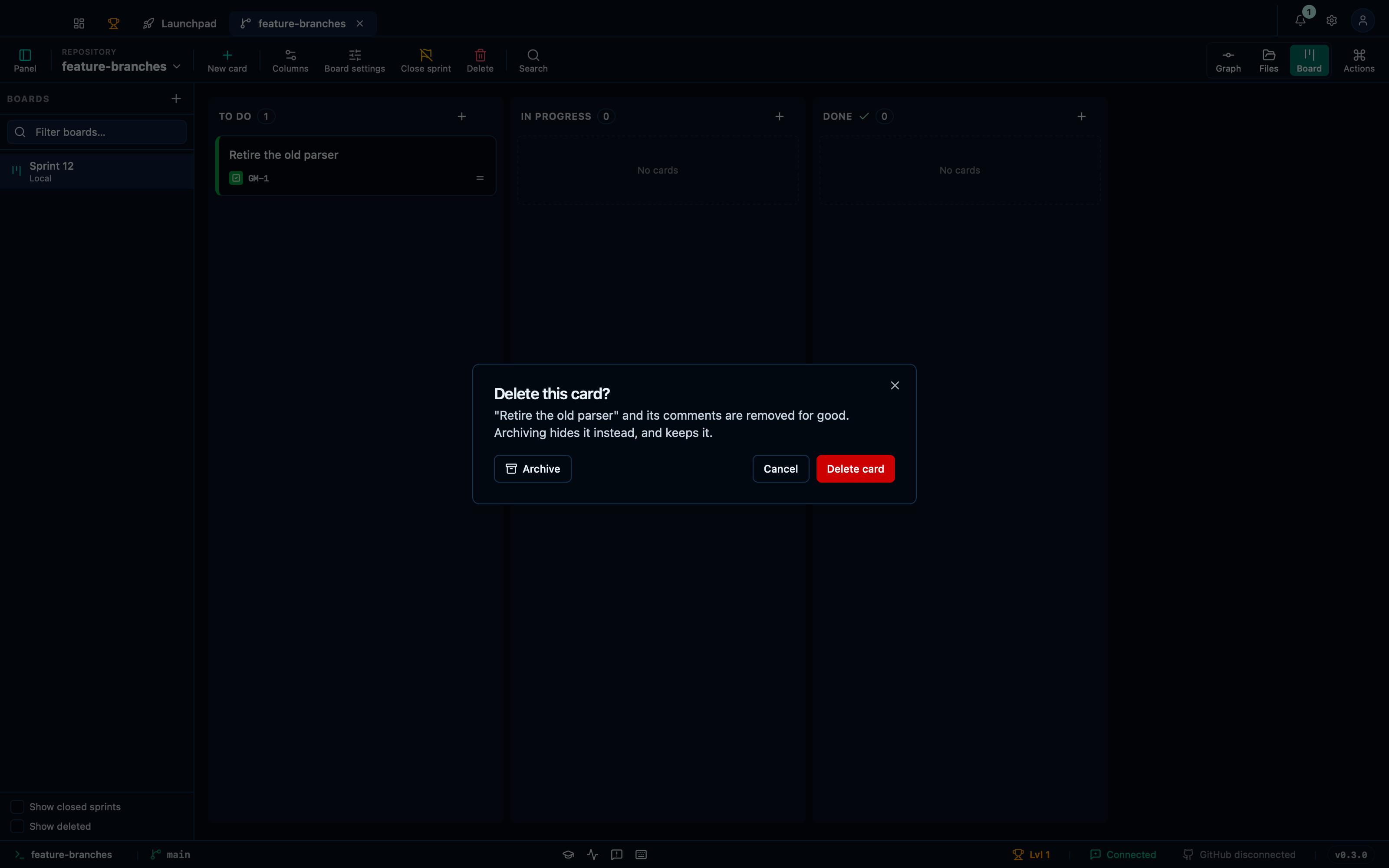Open the feedback message icon

[x=617, y=854]
